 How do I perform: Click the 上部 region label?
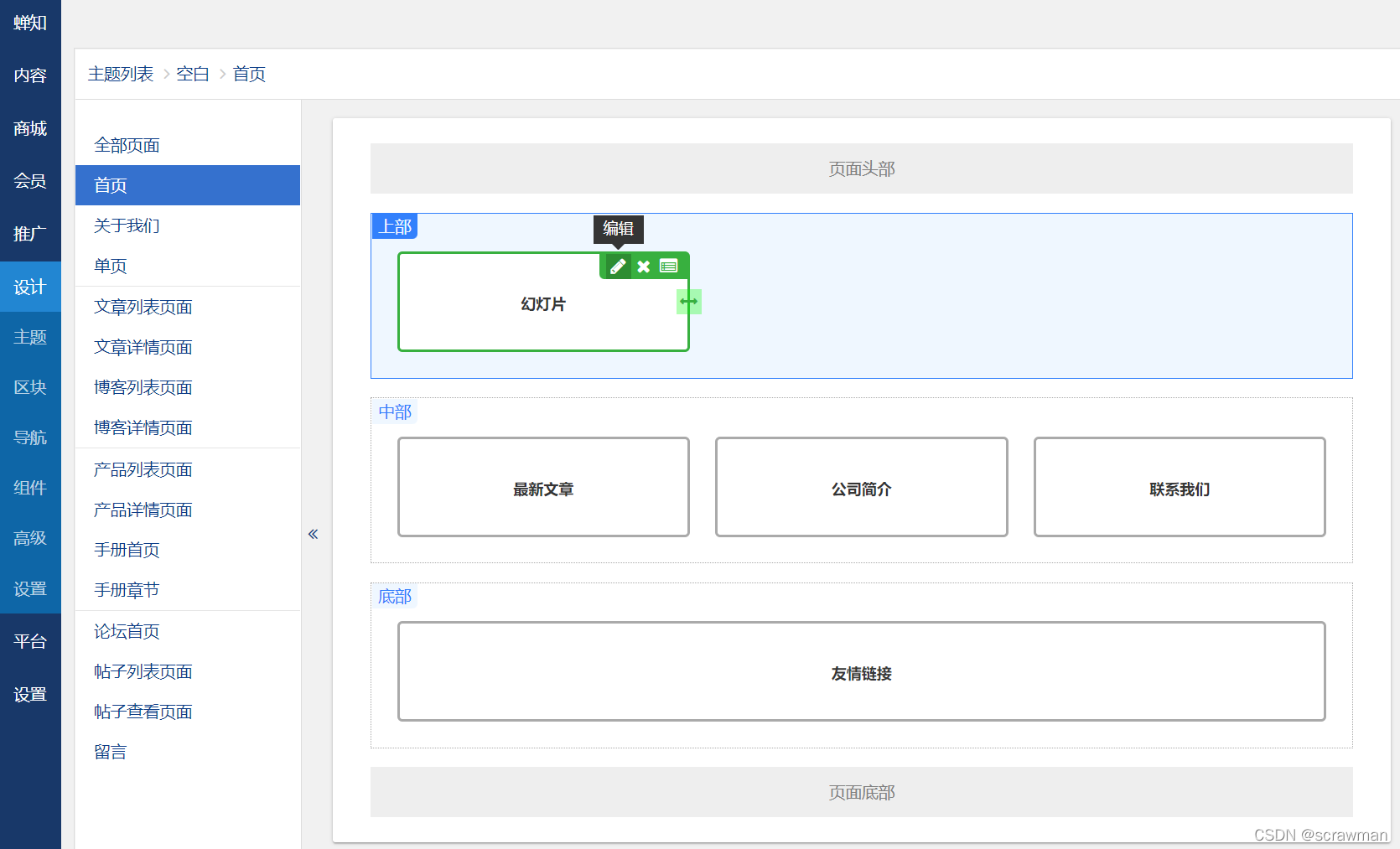[x=395, y=226]
